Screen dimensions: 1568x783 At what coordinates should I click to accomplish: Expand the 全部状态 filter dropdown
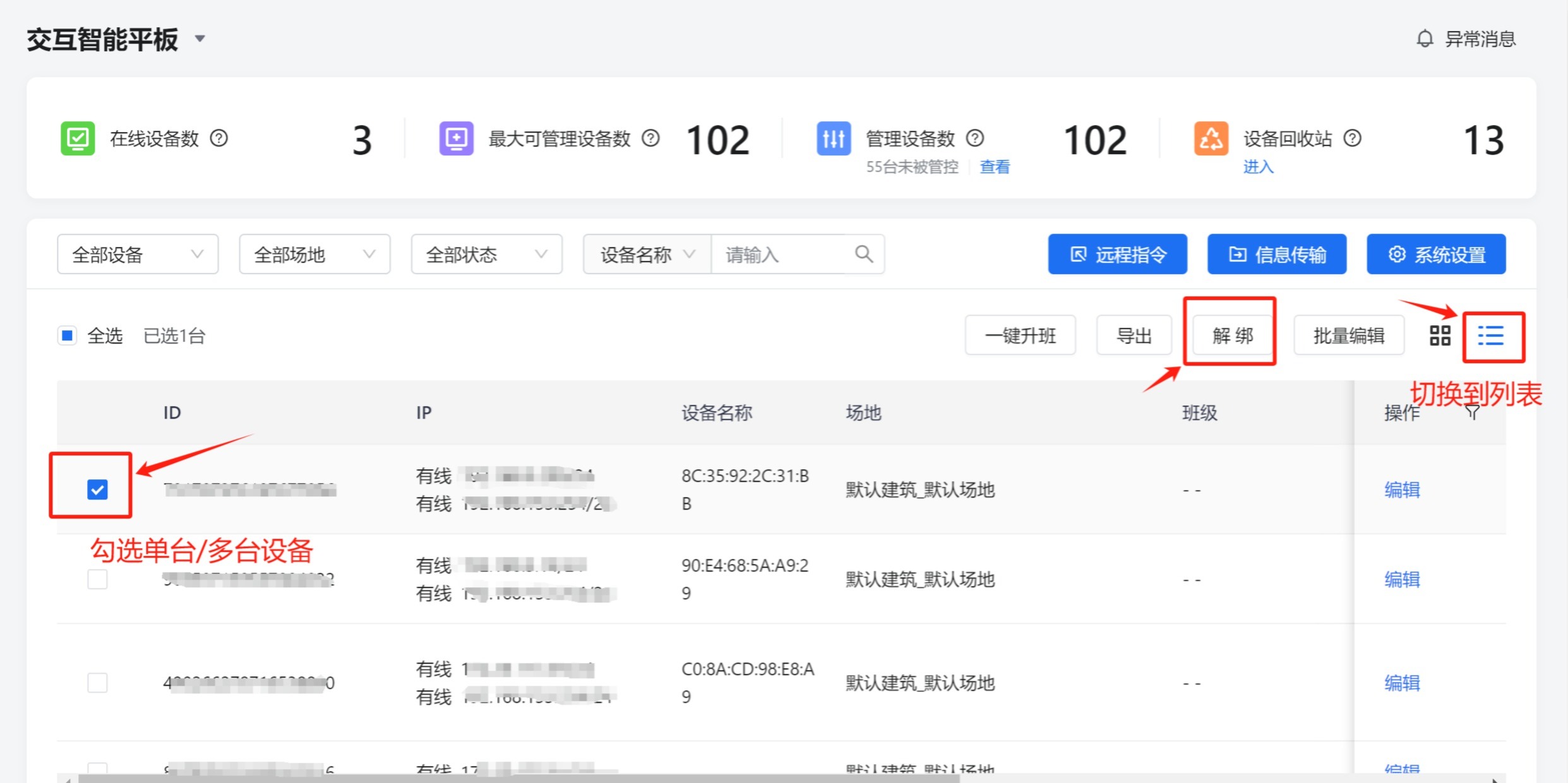pos(486,254)
